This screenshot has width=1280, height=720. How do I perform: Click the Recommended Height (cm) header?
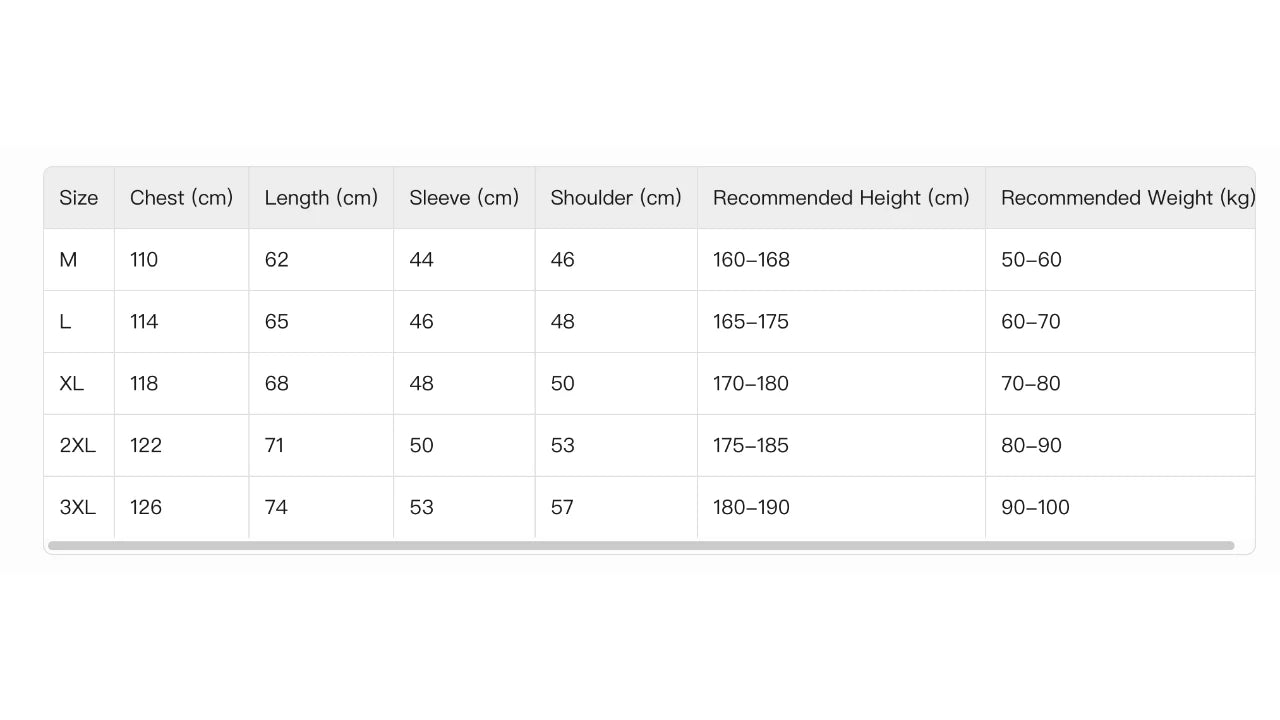[x=841, y=198]
